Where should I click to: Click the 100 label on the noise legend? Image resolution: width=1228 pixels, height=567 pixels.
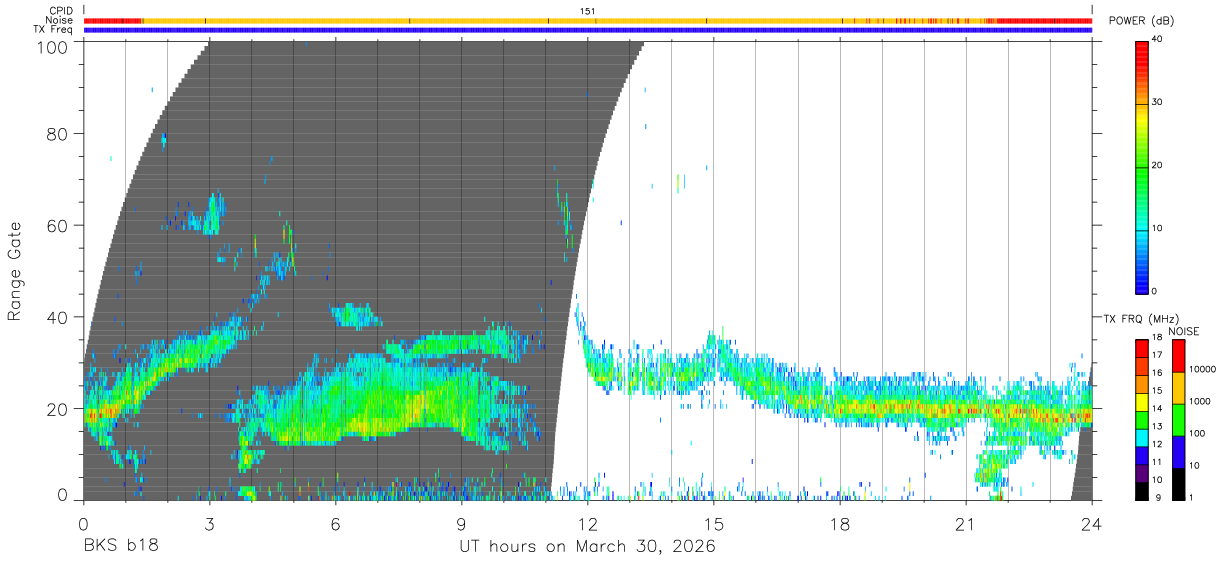click(1197, 433)
